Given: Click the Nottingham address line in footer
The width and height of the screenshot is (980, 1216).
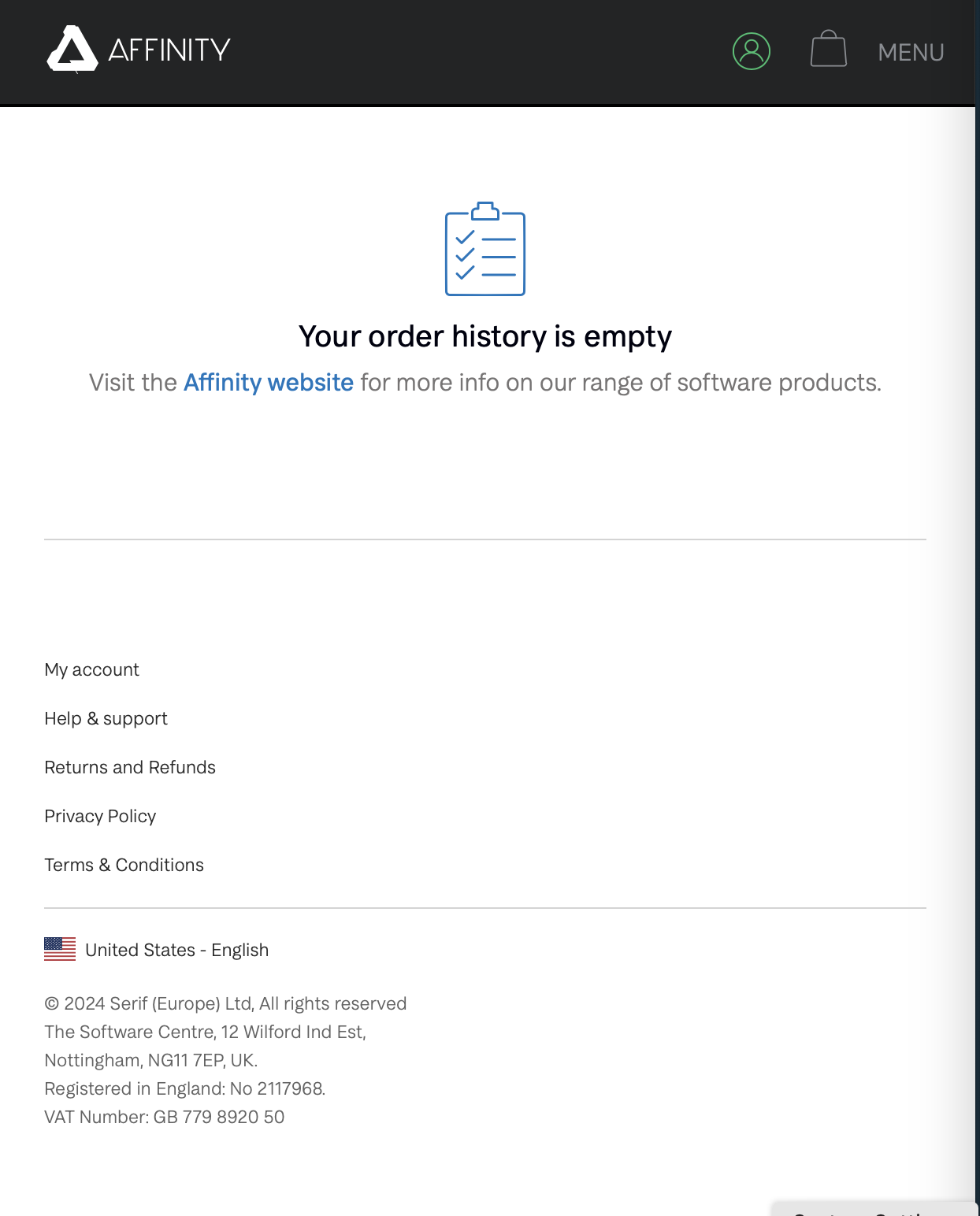Looking at the screenshot, I should point(150,1060).
